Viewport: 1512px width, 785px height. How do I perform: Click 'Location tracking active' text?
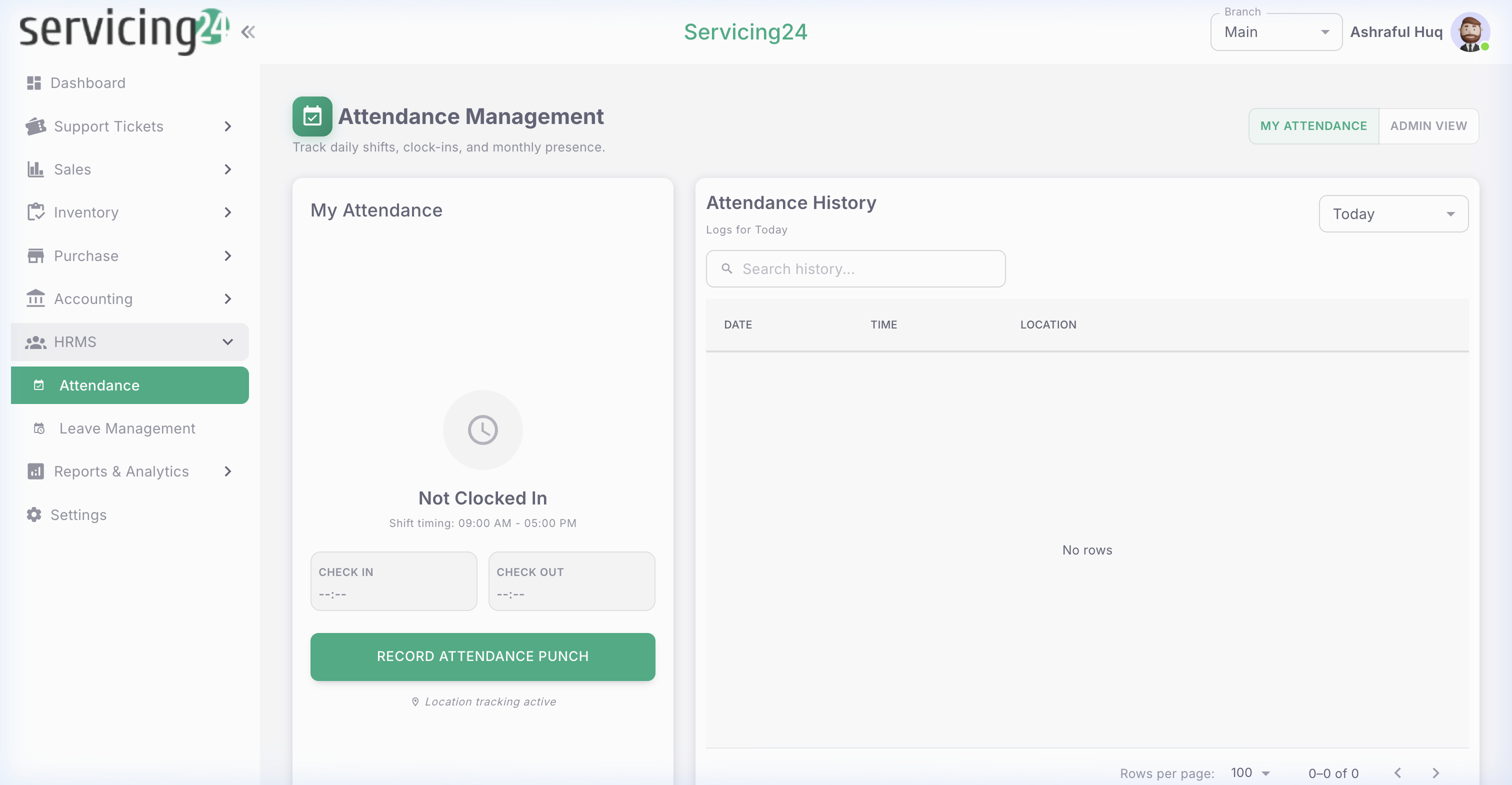coord(490,701)
